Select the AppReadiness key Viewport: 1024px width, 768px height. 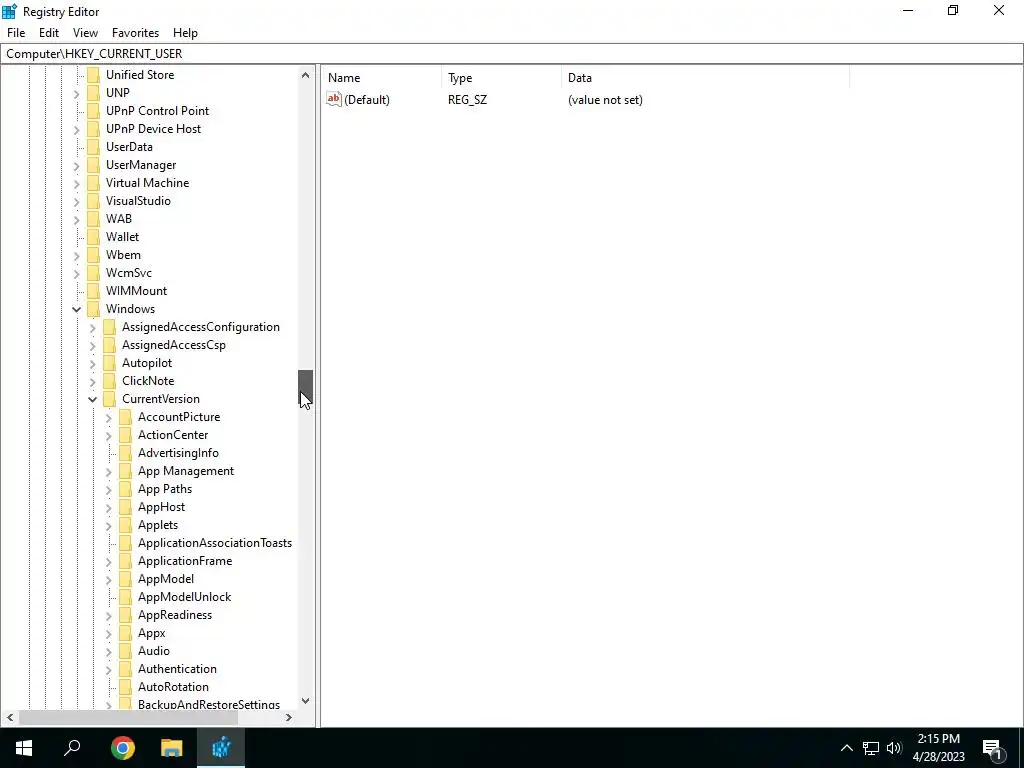[x=175, y=615]
